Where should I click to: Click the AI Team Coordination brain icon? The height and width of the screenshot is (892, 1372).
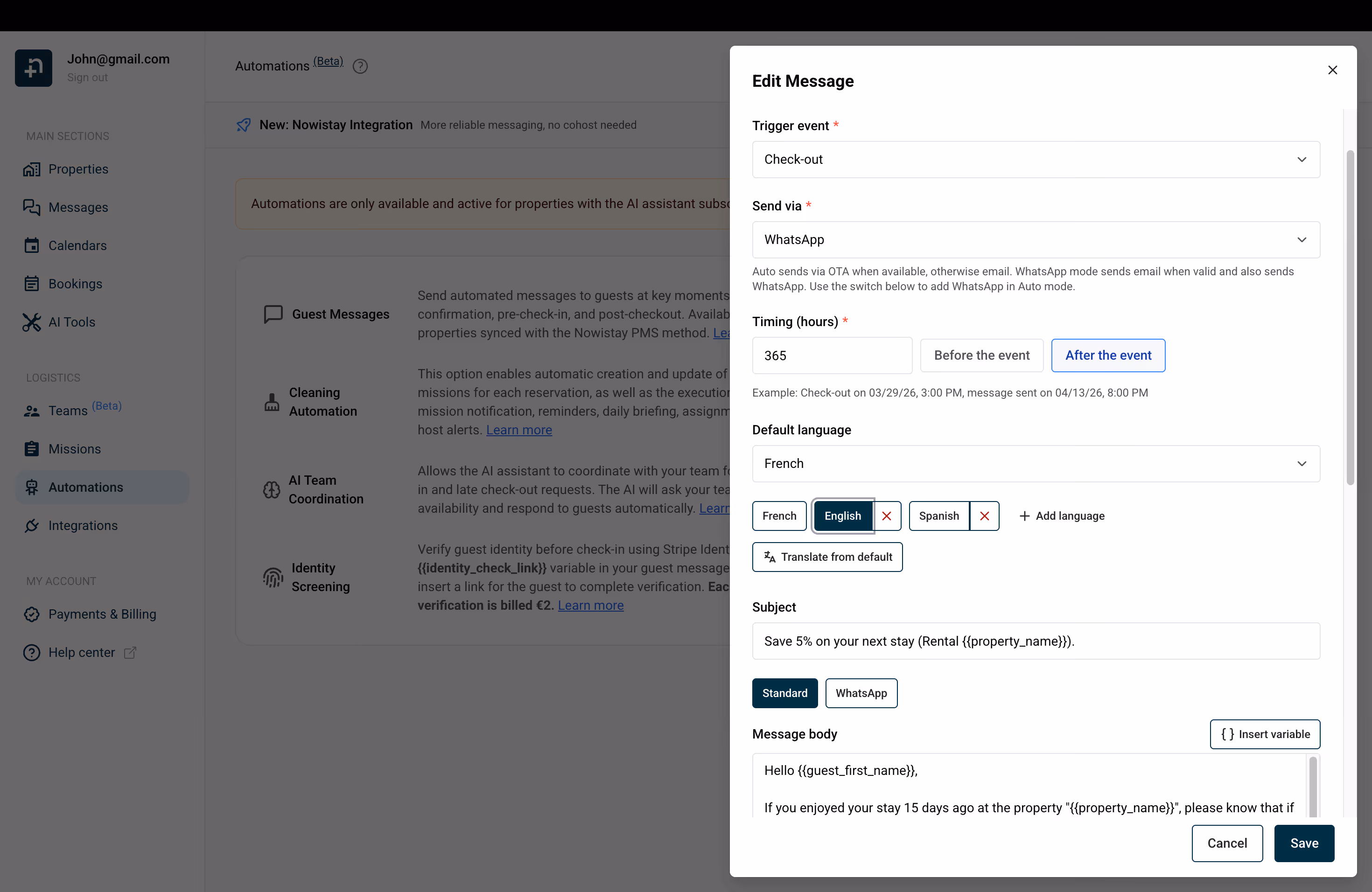pos(272,489)
